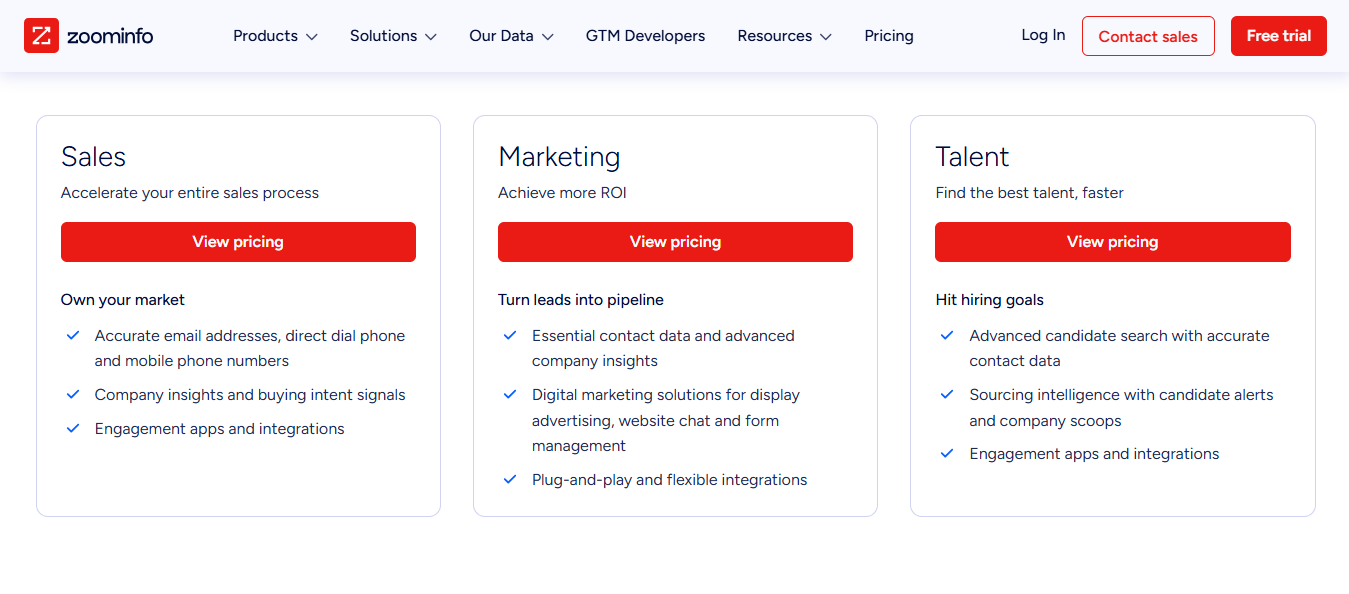This screenshot has width=1349, height=594.
Task: Click checkmark beside Essential contact data item
Action: pos(510,336)
